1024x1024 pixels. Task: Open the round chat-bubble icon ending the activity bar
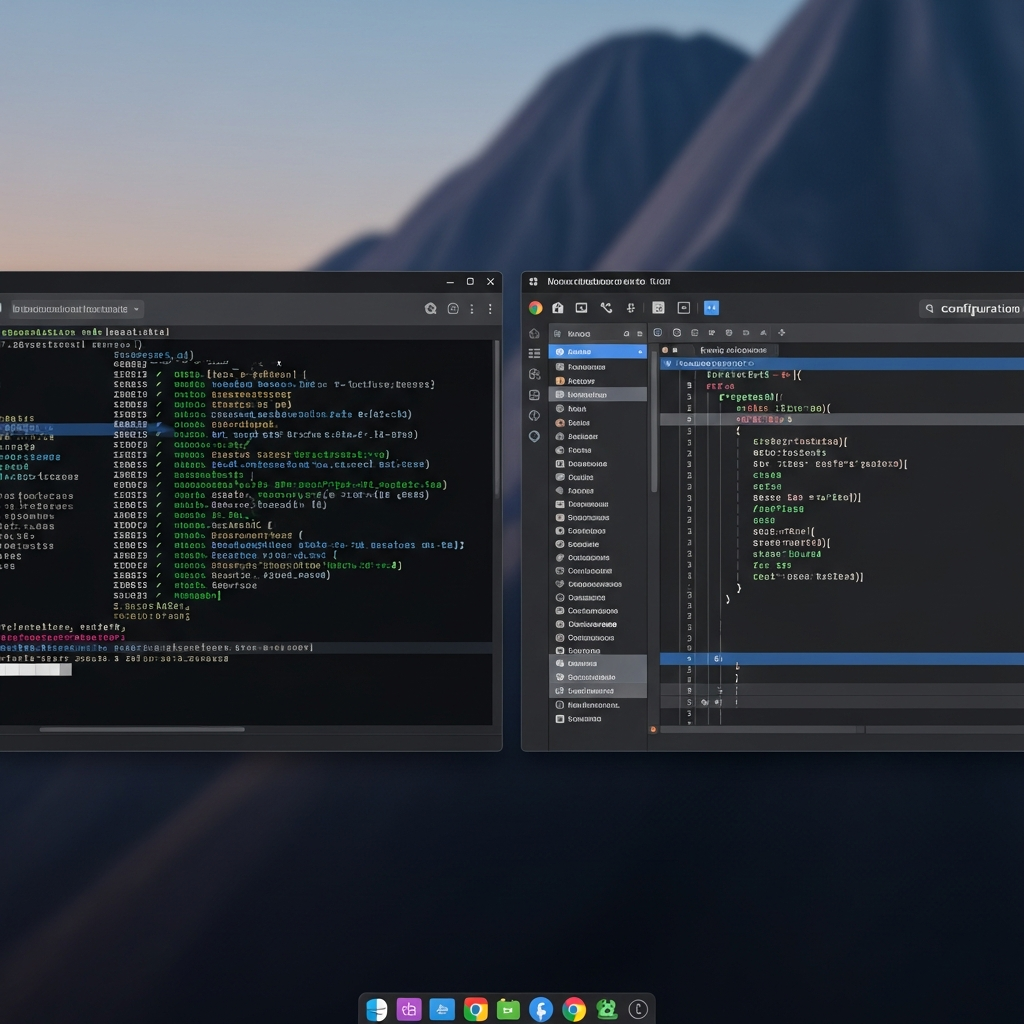[x=534, y=436]
